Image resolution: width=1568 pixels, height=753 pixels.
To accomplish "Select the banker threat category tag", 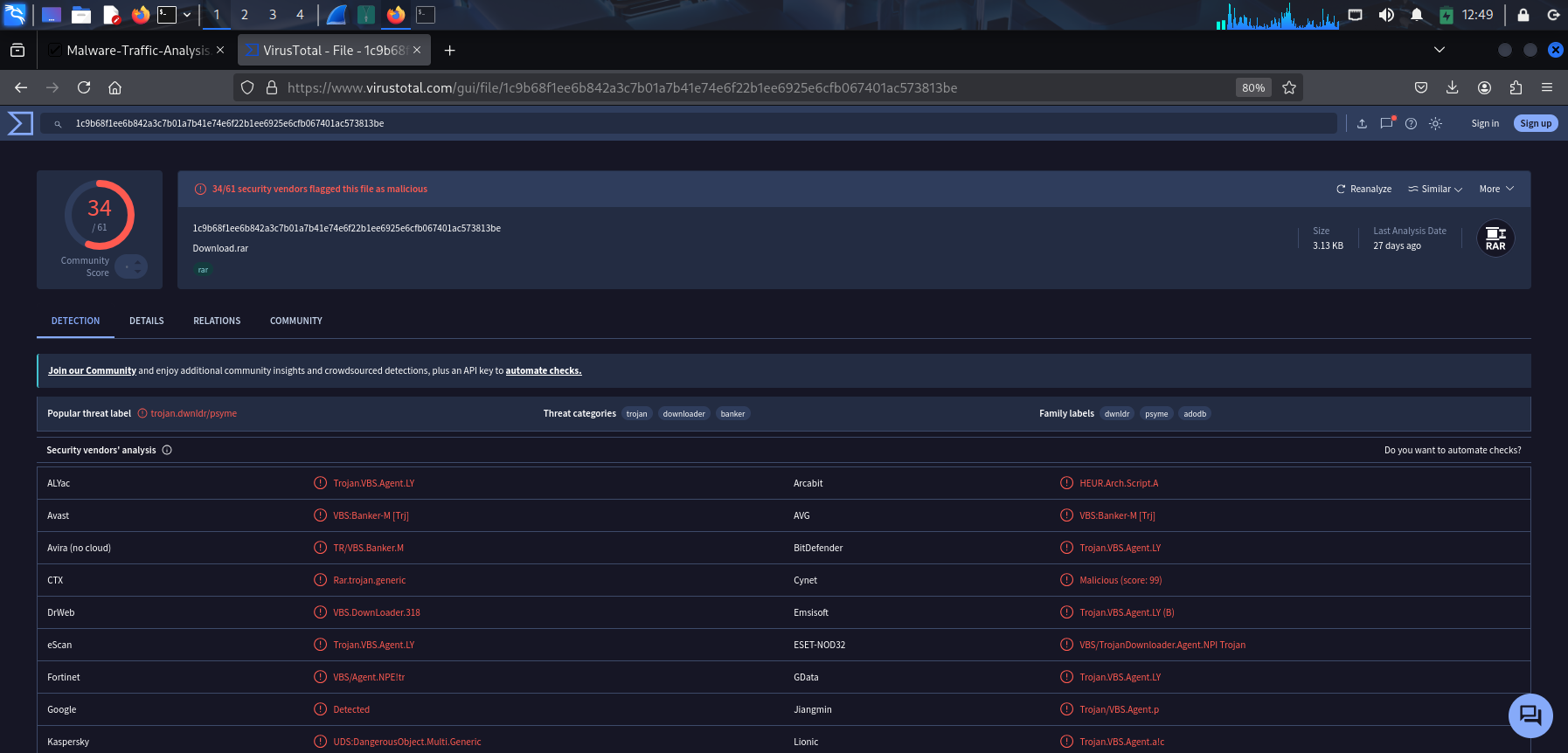I will click(733, 414).
